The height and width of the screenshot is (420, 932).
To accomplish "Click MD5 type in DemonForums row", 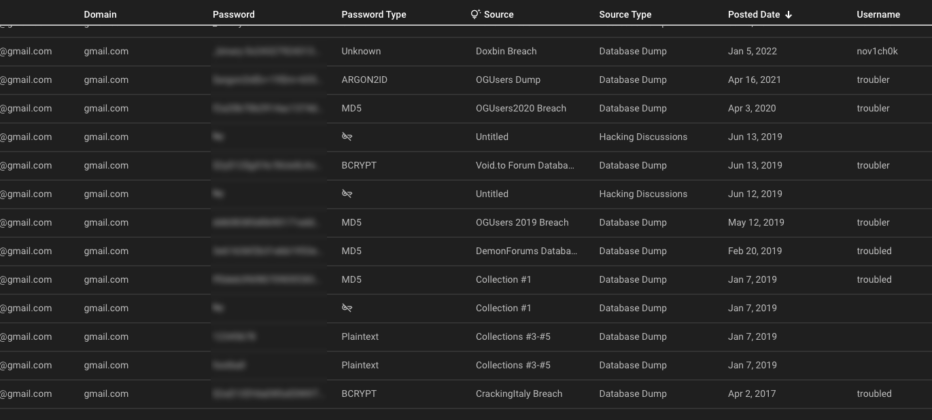I will pos(351,251).
